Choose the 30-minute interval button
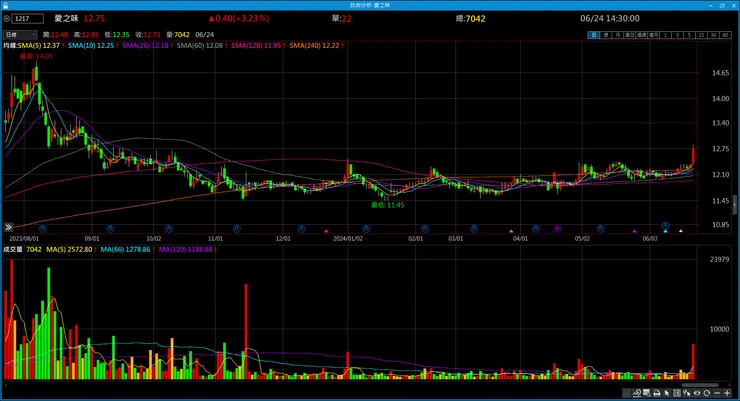This screenshot has height=401, width=740. (x=714, y=35)
